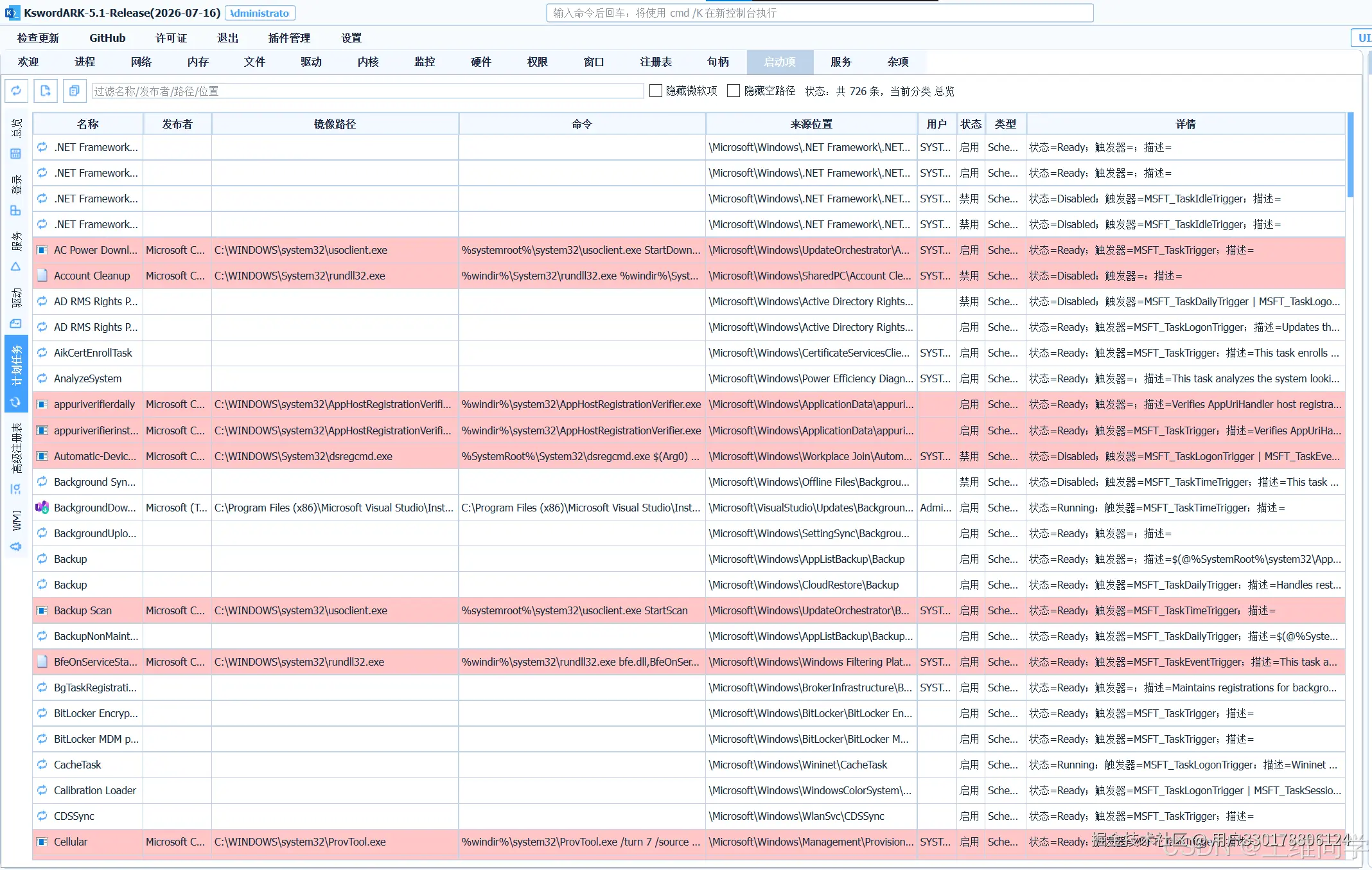Sort by the 发布者 column header
Image resolution: width=1372 pixels, height=870 pixels.
click(177, 124)
